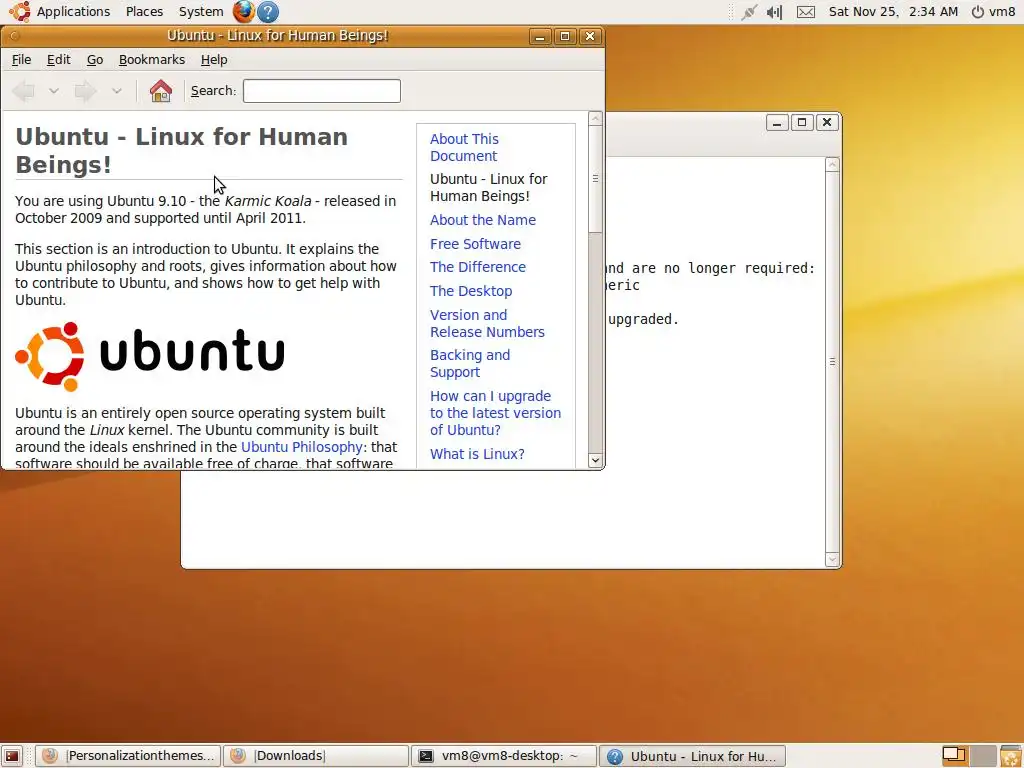Viewport: 1024px width, 768px height.
Task: Open the Bookmarks menu
Action: point(152,59)
